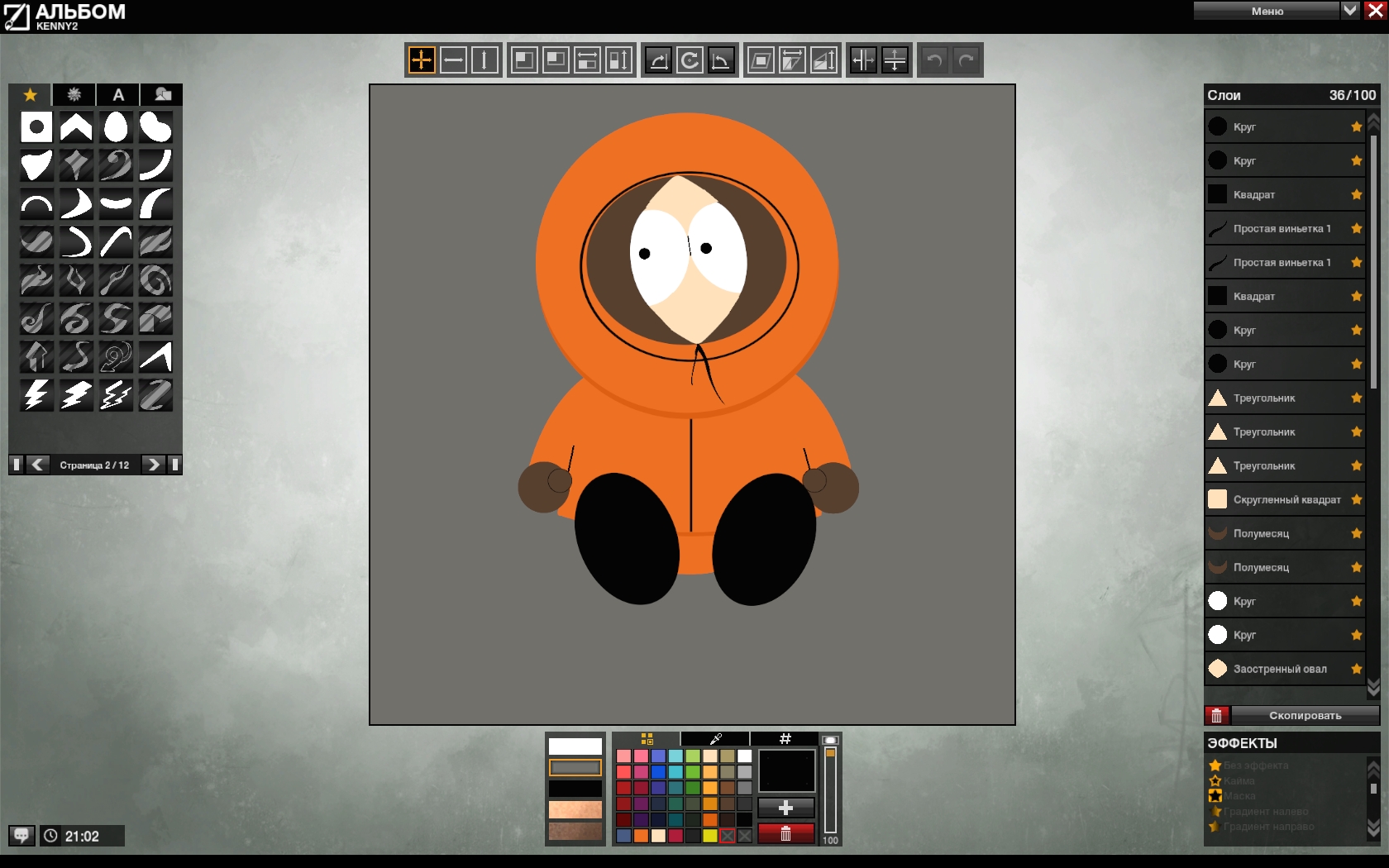Choose rotate clockwise tool
This screenshot has width=1389, height=868.
pyautogui.click(x=659, y=60)
